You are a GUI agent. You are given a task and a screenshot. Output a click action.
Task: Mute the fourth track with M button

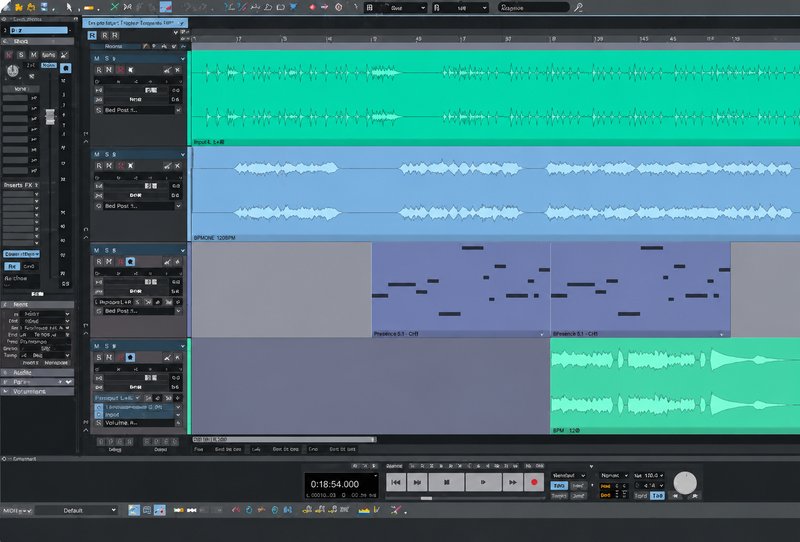click(97, 346)
